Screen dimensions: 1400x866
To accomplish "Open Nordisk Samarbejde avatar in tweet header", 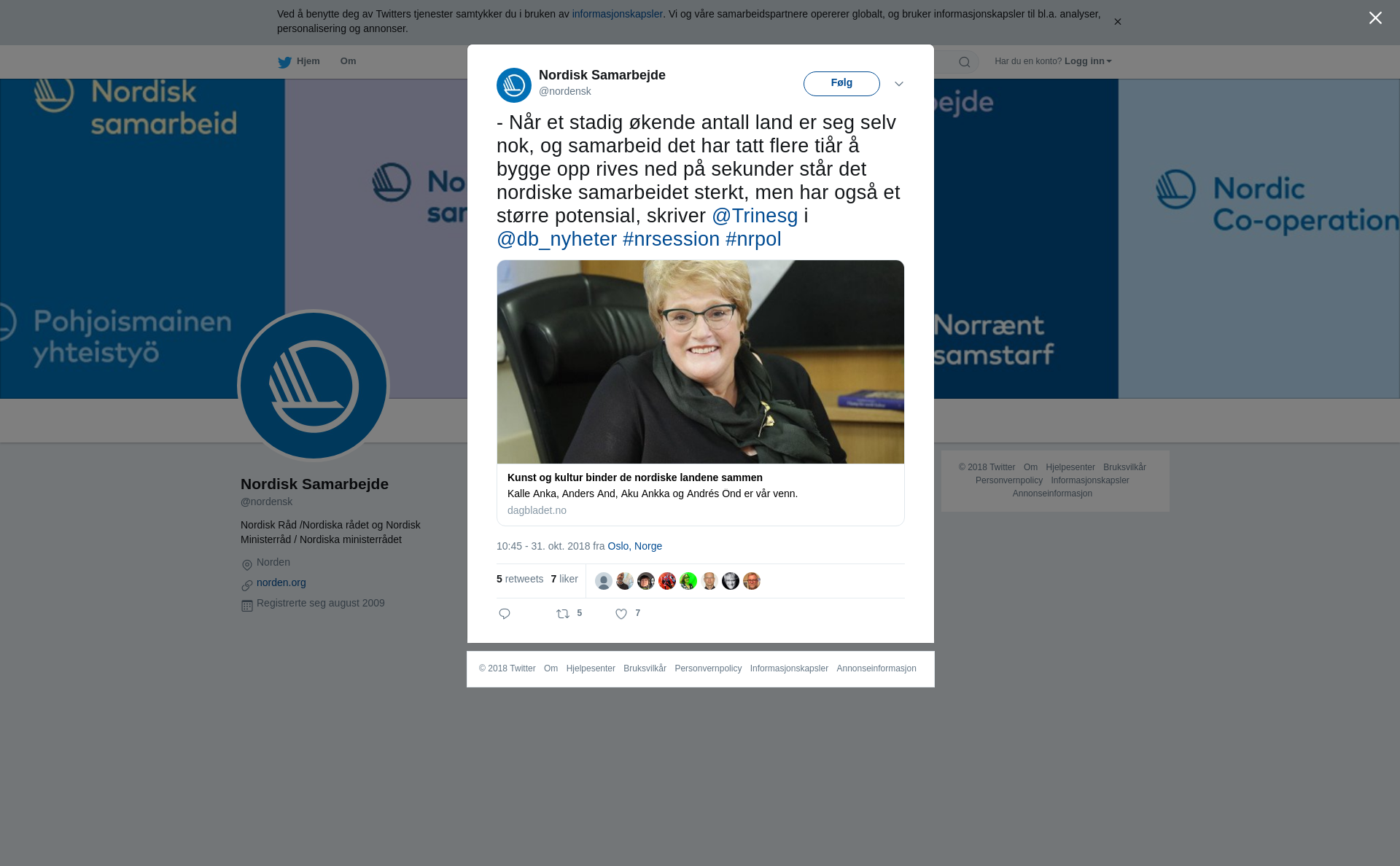I will pyautogui.click(x=514, y=85).
